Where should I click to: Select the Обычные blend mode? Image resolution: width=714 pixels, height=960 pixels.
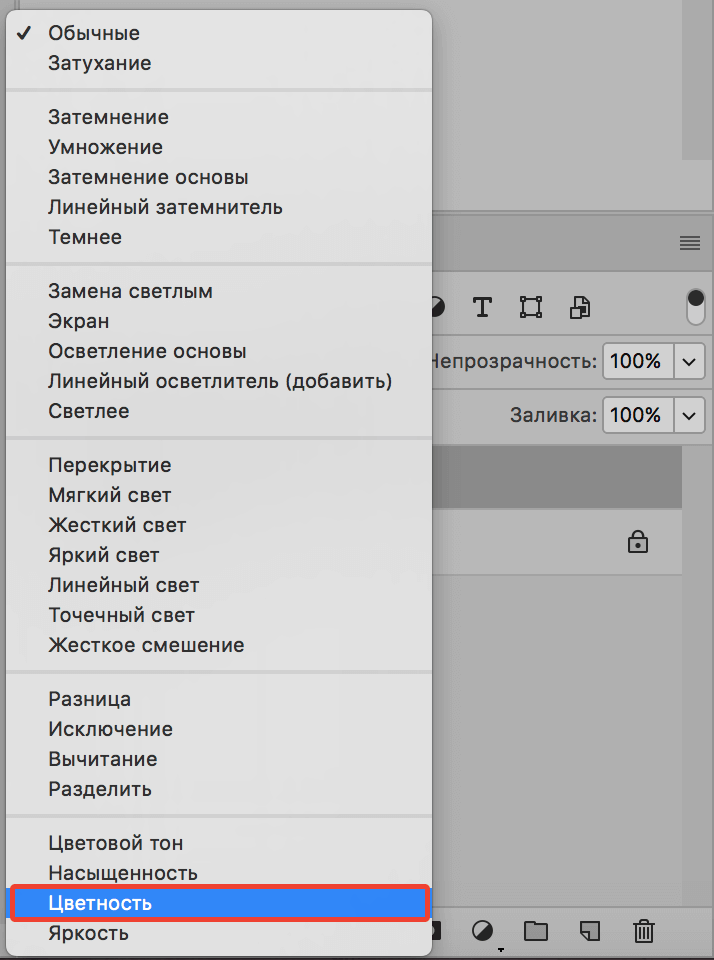[x=94, y=33]
